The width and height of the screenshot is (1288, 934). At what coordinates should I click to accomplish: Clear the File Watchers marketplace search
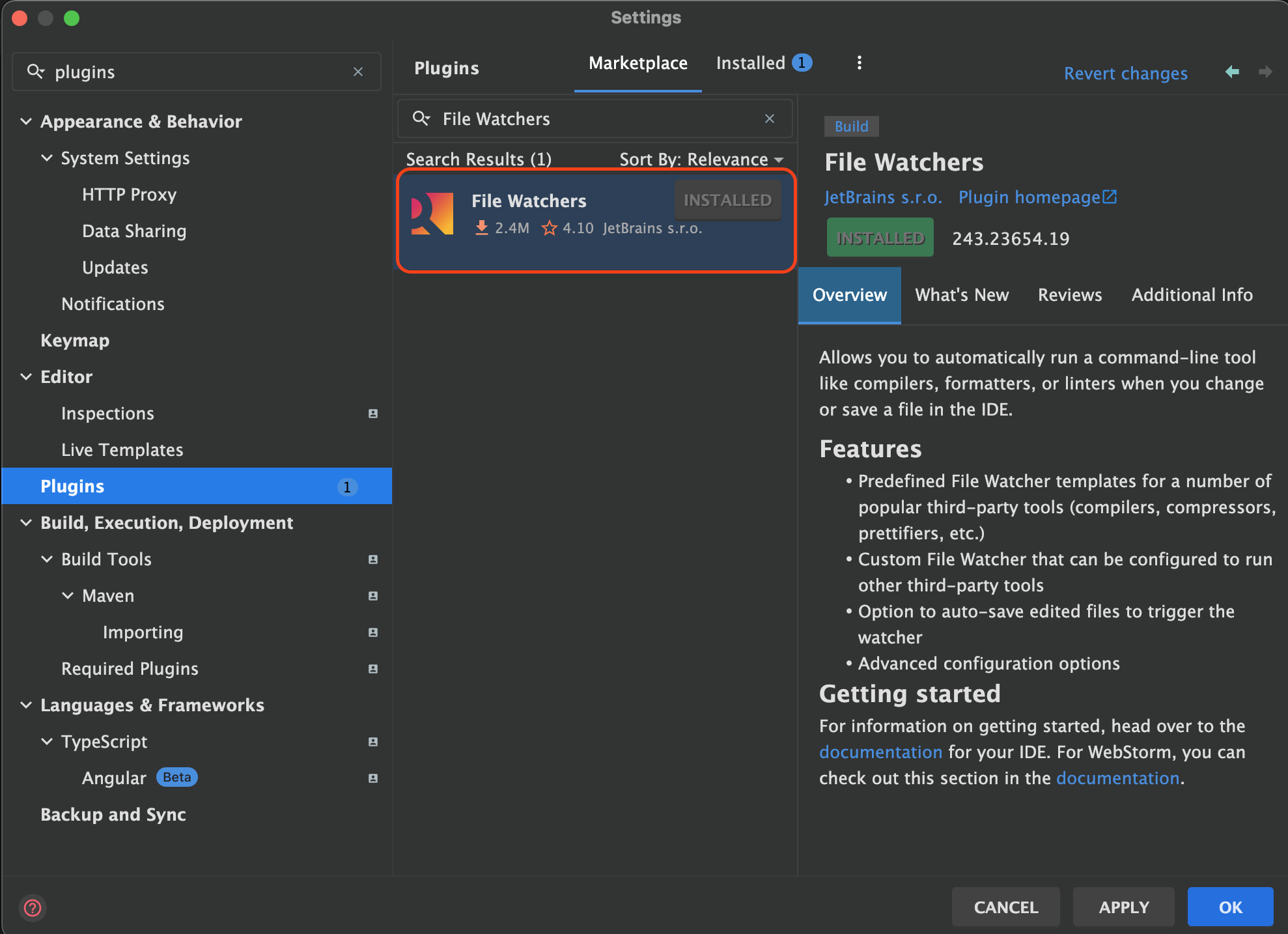click(x=769, y=119)
